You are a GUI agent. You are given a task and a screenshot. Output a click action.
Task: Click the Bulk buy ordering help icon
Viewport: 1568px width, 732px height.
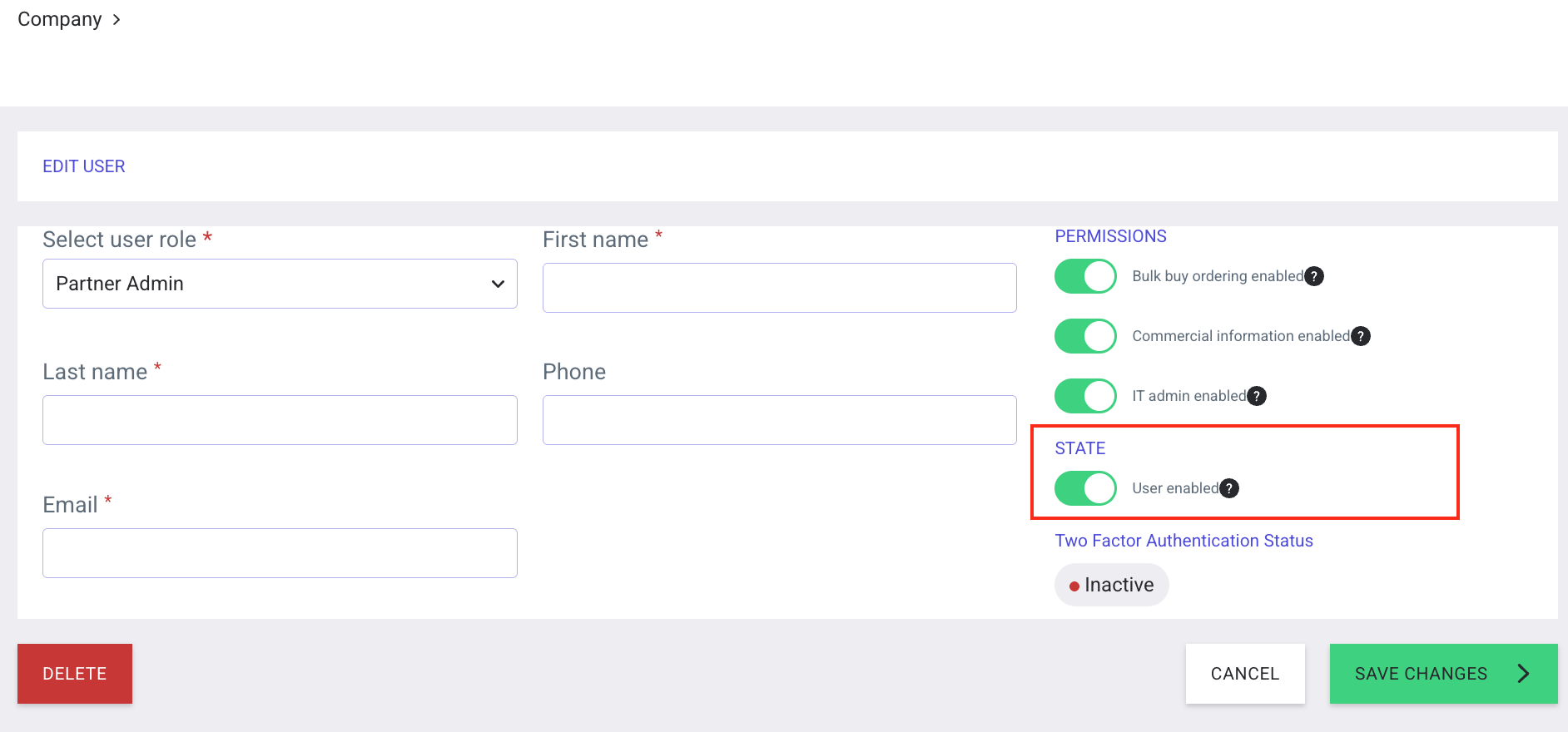coord(1314,276)
